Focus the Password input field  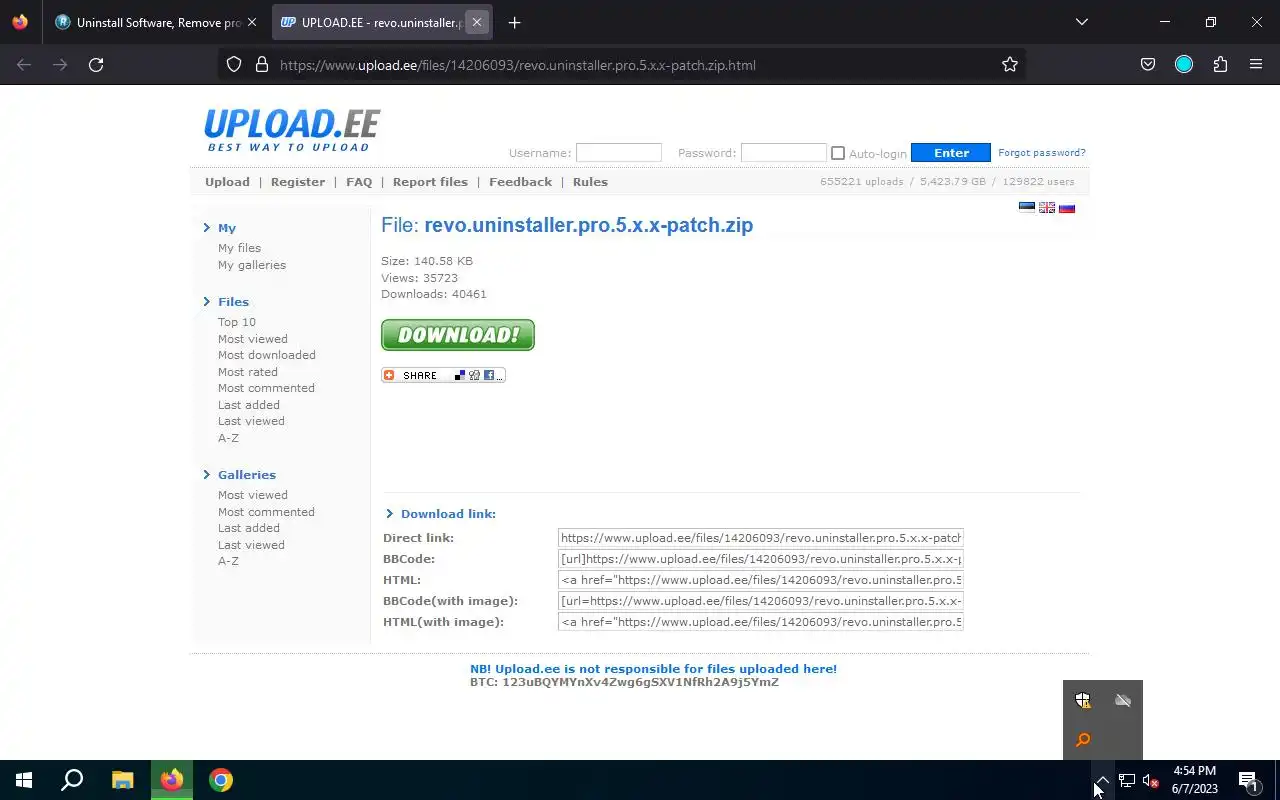pos(784,153)
